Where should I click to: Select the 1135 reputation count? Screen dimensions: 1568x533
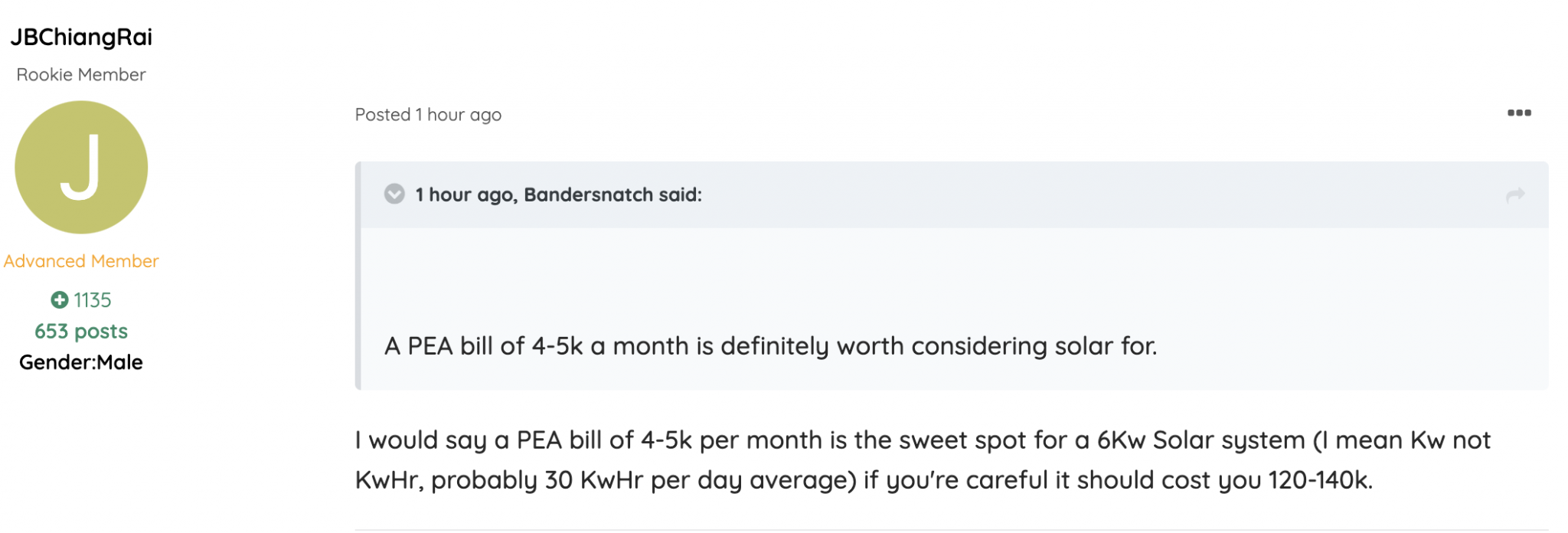(x=93, y=300)
